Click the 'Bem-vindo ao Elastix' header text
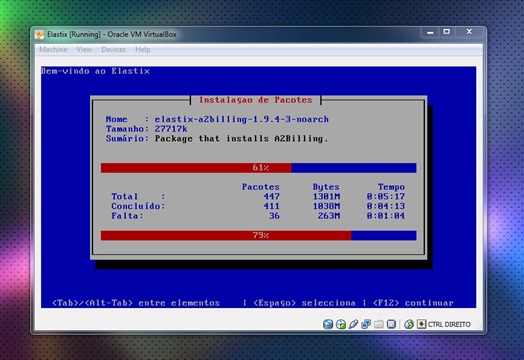 pyautogui.click(x=95, y=71)
